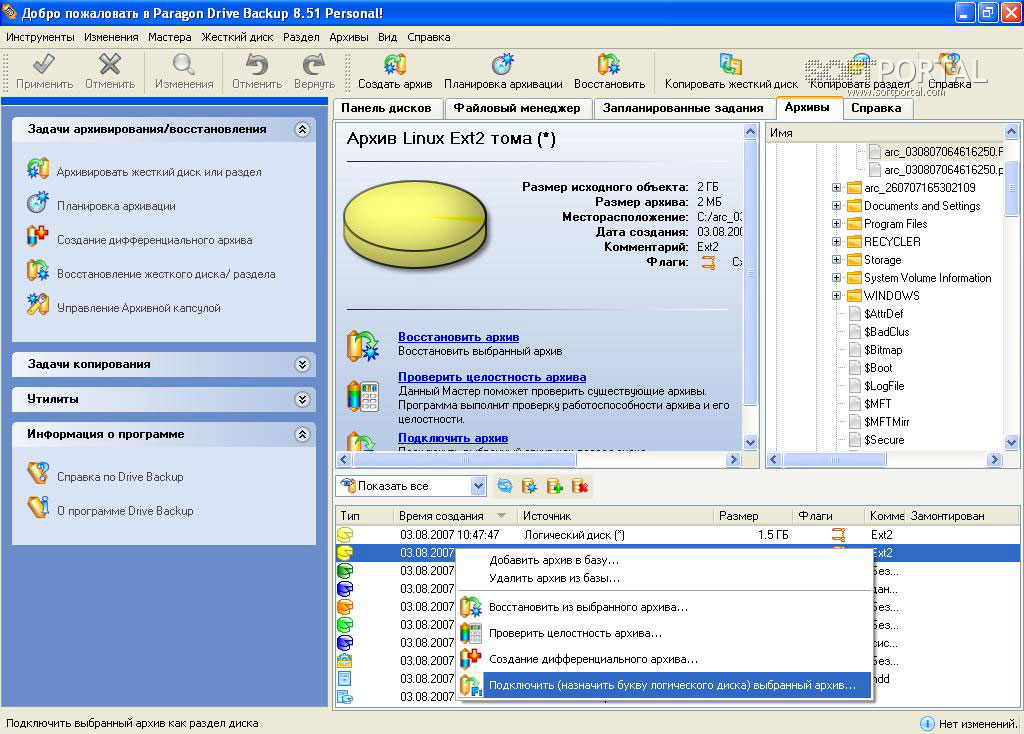This screenshot has width=1024, height=734.
Task: Open the Жесткий диск menu
Action: coord(237,37)
